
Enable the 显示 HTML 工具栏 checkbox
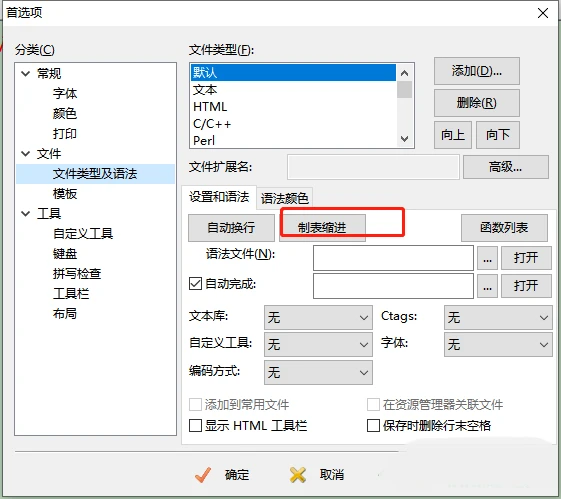tap(195, 426)
